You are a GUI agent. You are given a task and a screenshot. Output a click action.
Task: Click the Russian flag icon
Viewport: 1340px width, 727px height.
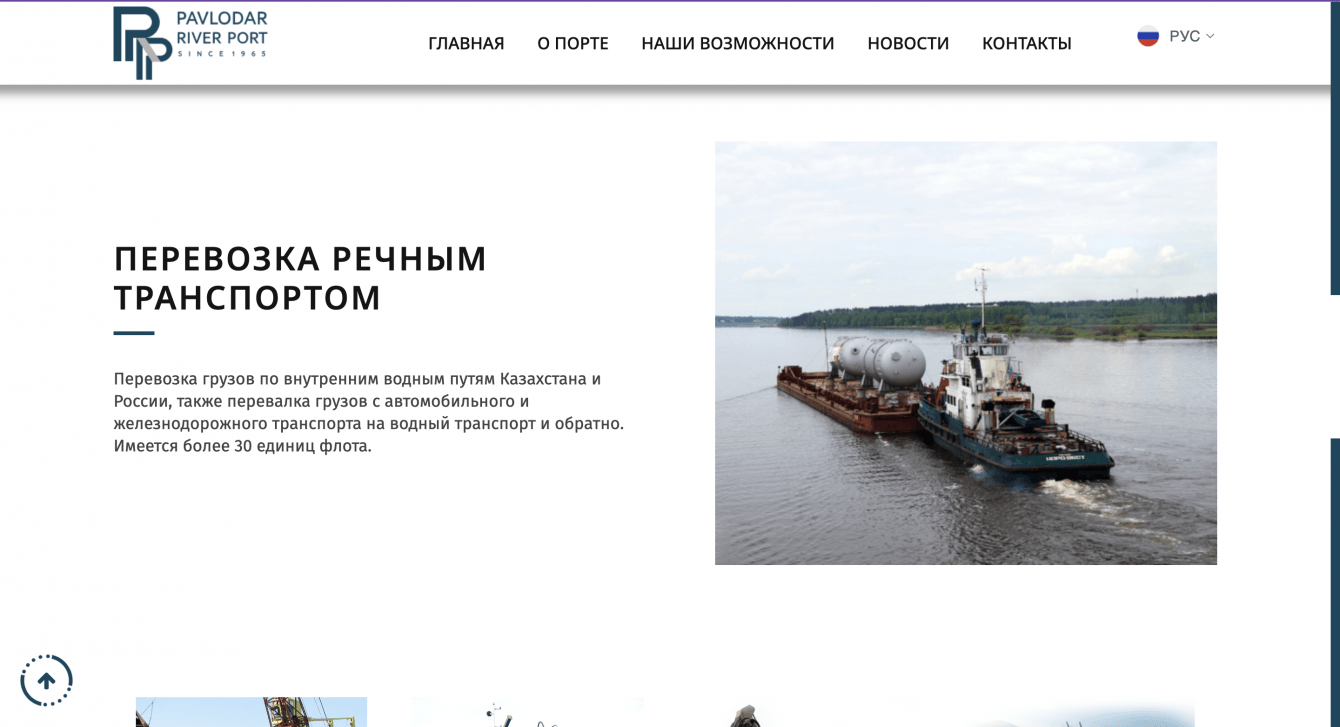point(1148,36)
